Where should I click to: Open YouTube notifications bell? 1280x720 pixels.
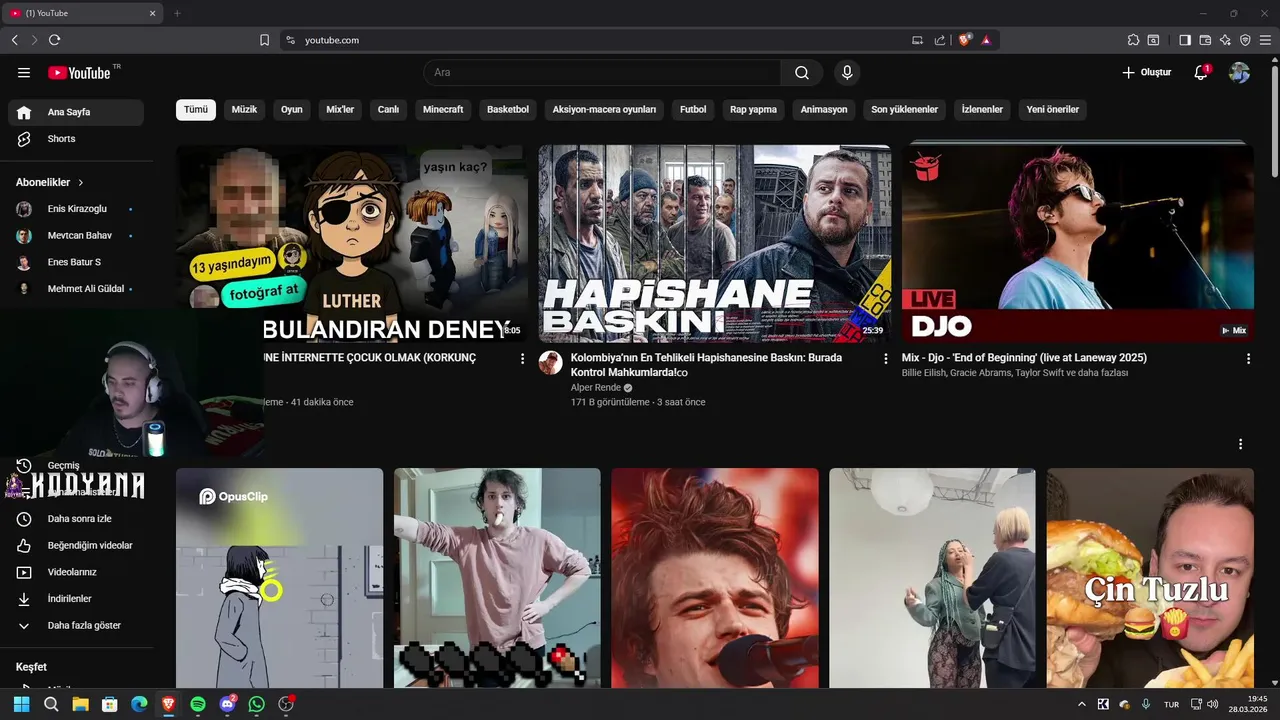point(1201,73)
